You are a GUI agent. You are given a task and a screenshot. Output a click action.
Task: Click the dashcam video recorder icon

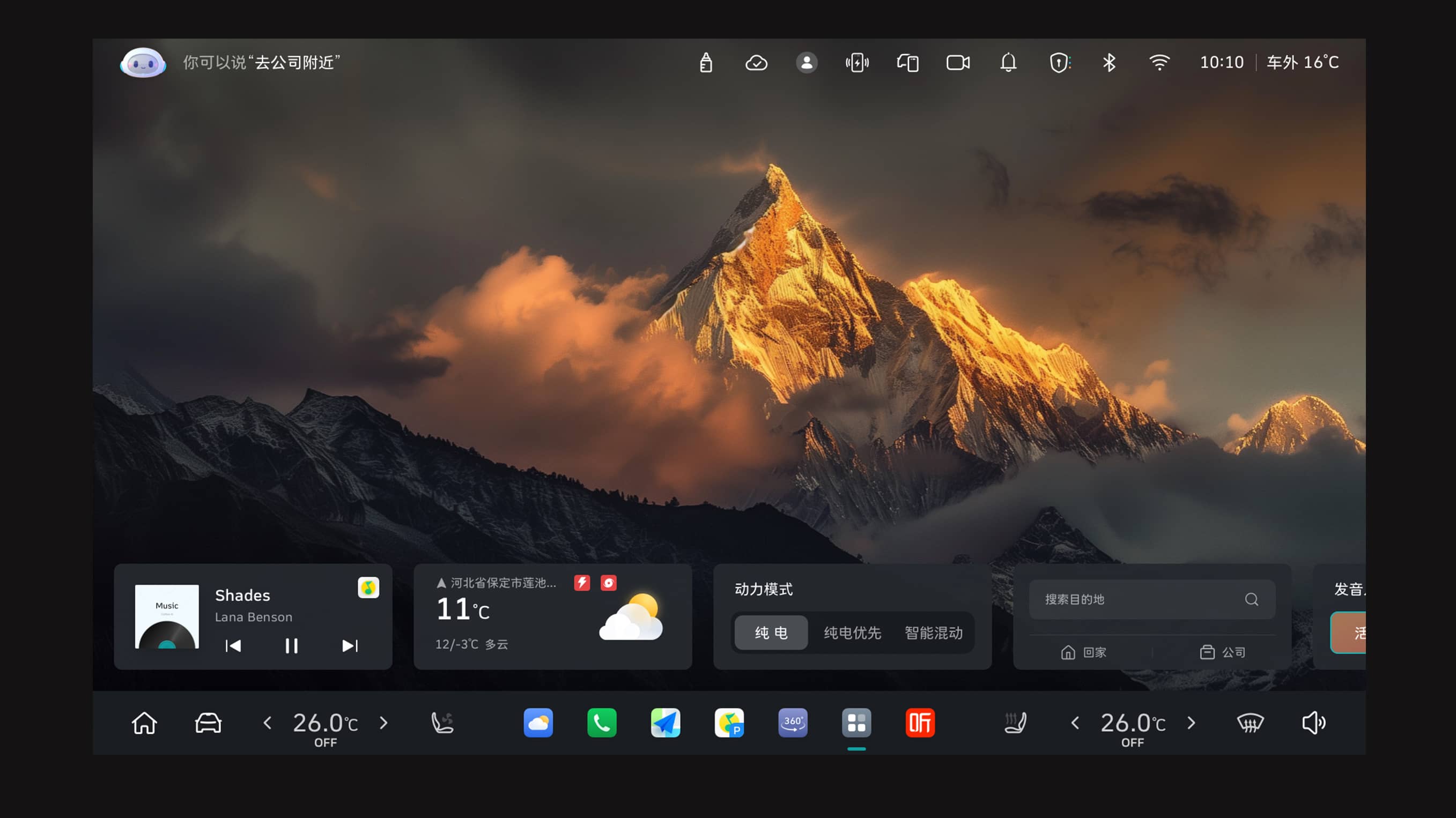click(x=958, y=62)
